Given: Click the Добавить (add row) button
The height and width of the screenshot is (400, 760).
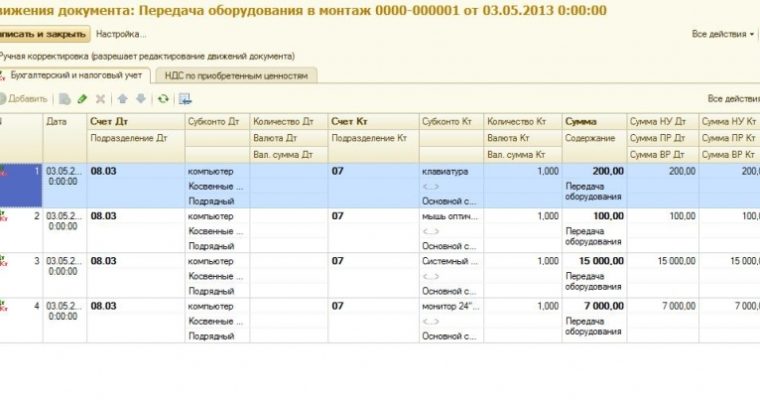Looking at the screenshot, I should tap(24, 99).
